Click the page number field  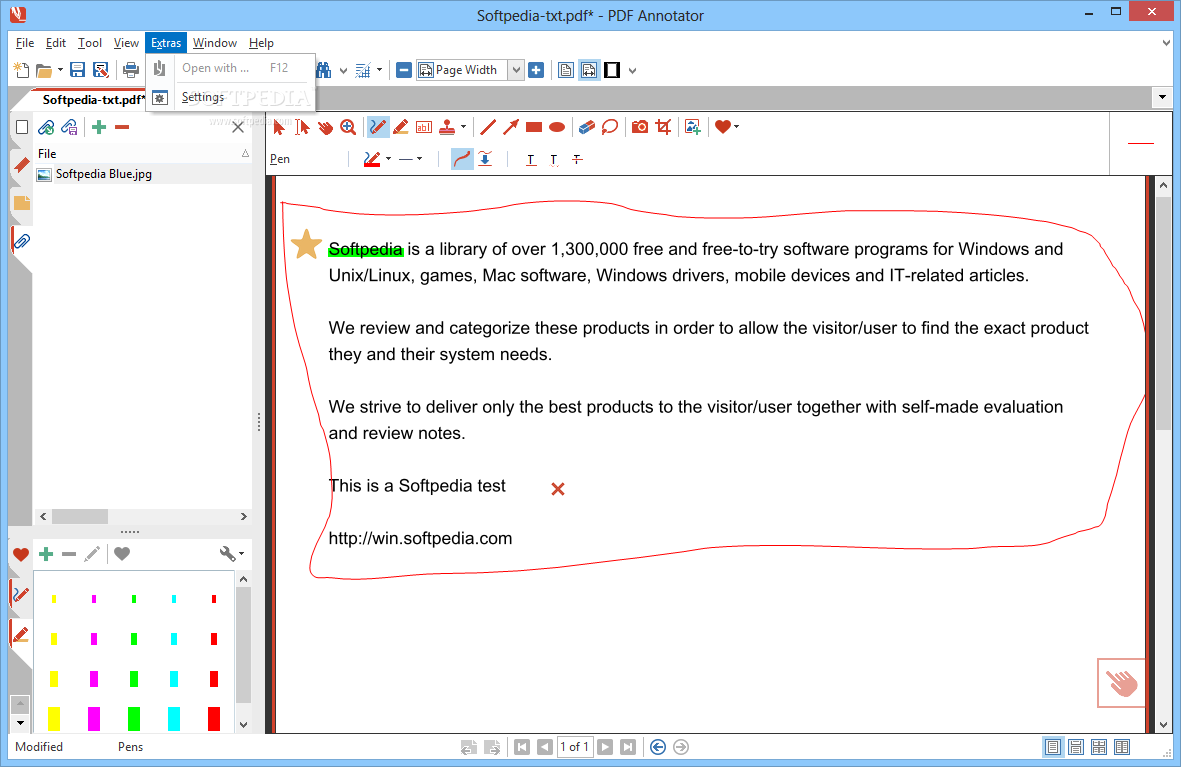pyautogui.click(x=575, y=747)
